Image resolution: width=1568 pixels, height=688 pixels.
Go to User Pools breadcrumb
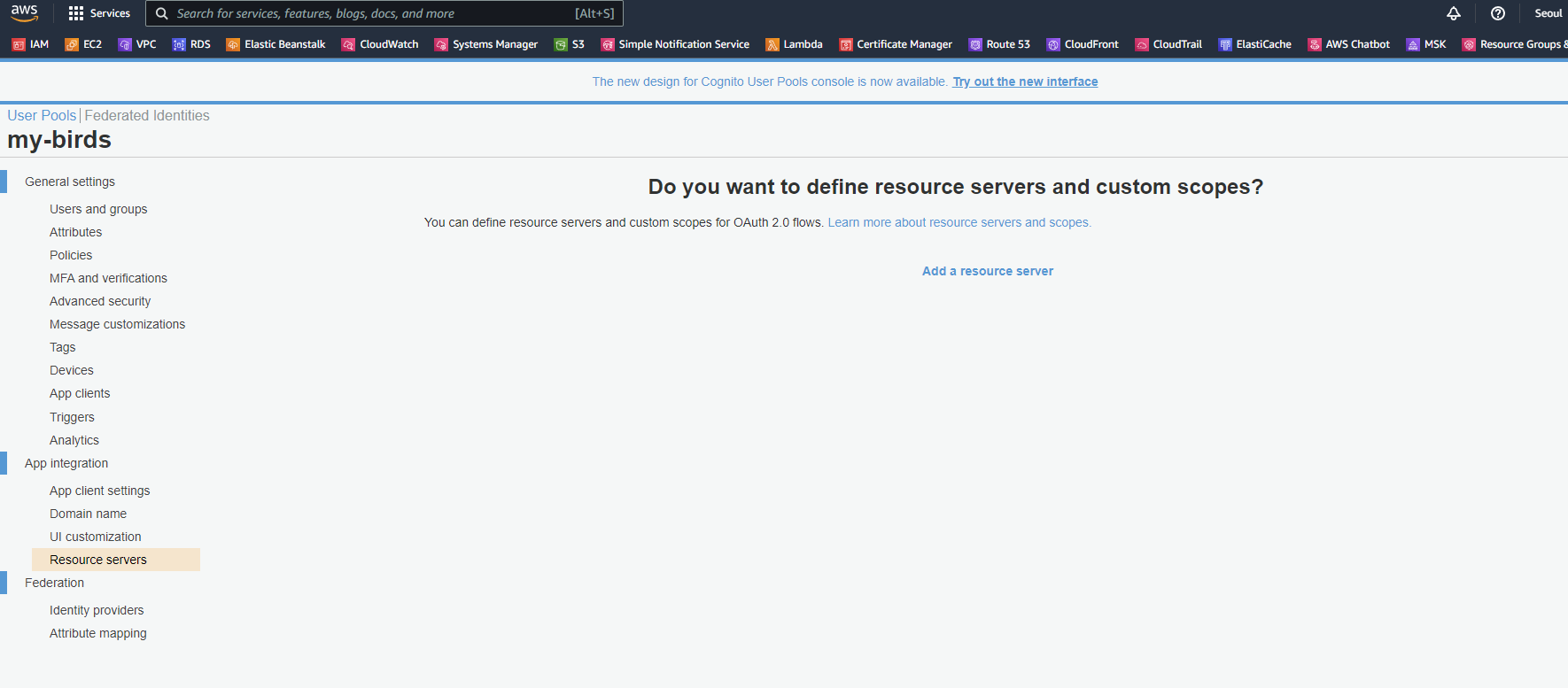pos(42,115)
